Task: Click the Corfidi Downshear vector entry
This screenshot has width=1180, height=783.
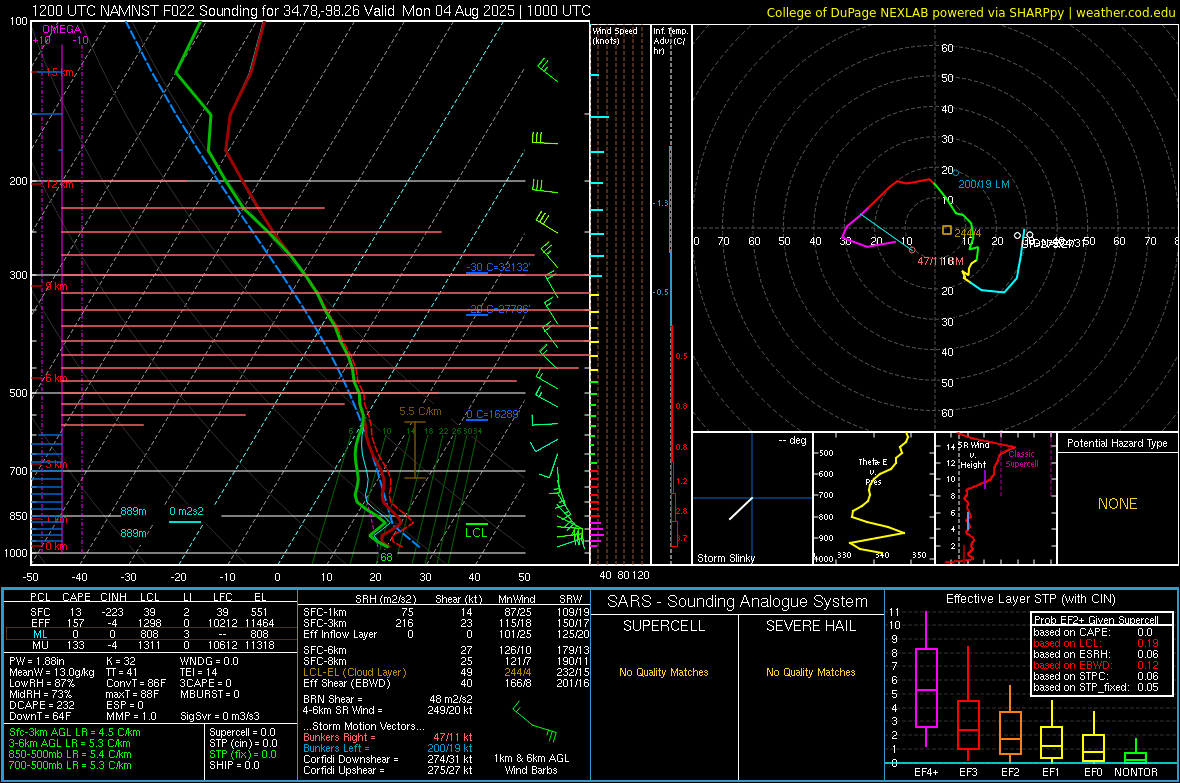Action: pos(388,759)
